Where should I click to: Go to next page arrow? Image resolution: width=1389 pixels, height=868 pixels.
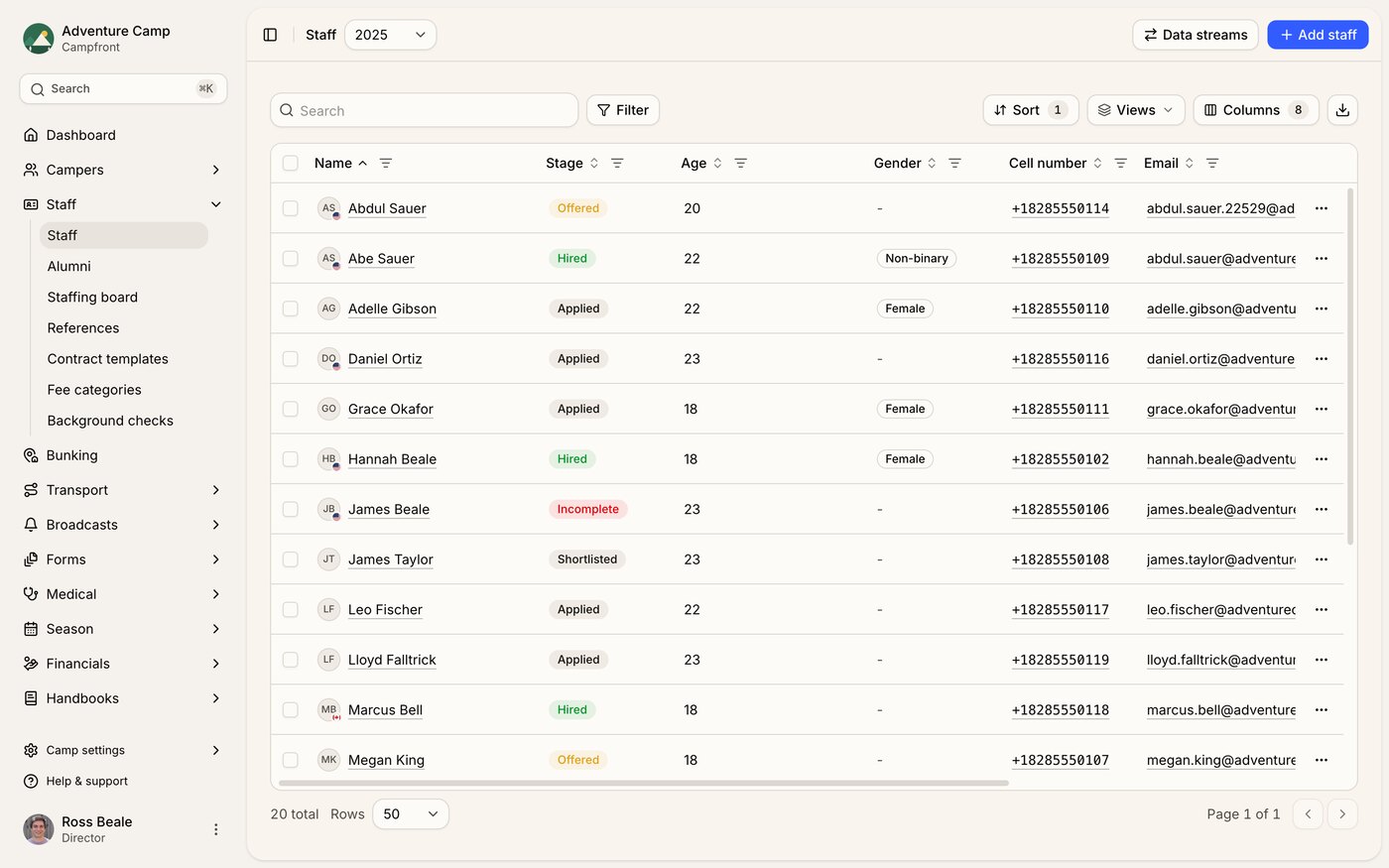(1342, 813)
